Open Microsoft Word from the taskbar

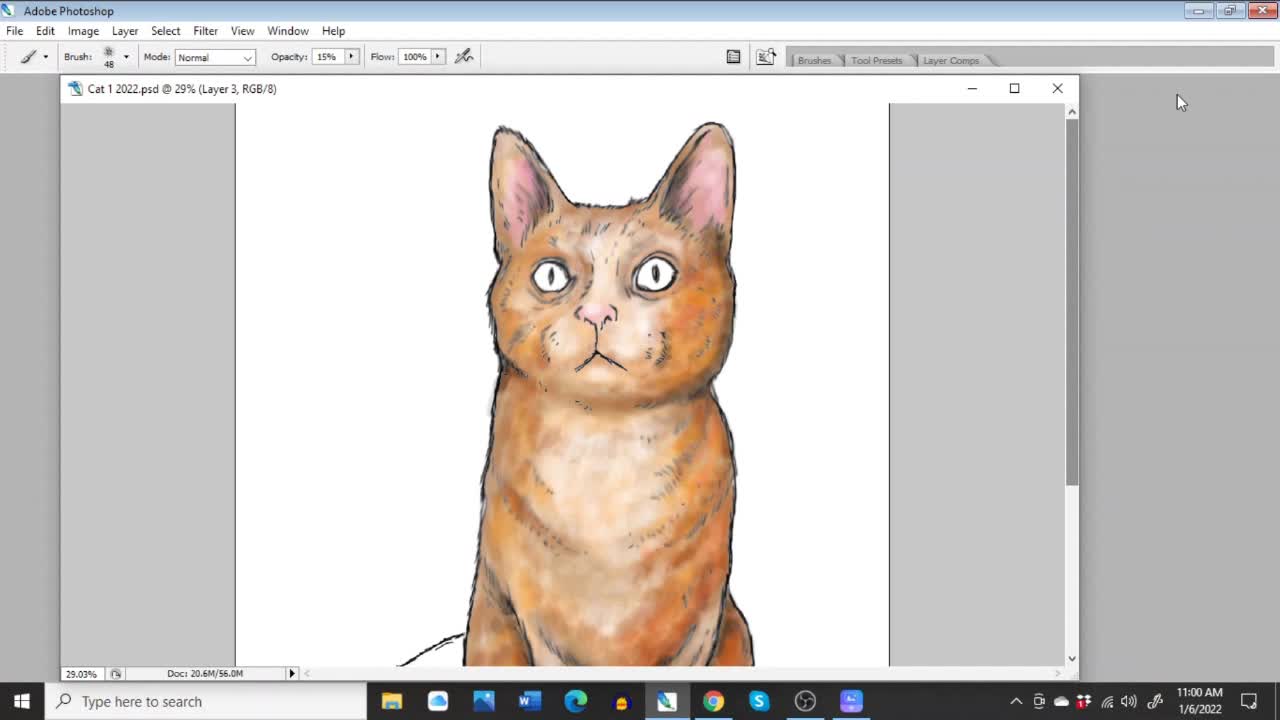tap(530, 701)
